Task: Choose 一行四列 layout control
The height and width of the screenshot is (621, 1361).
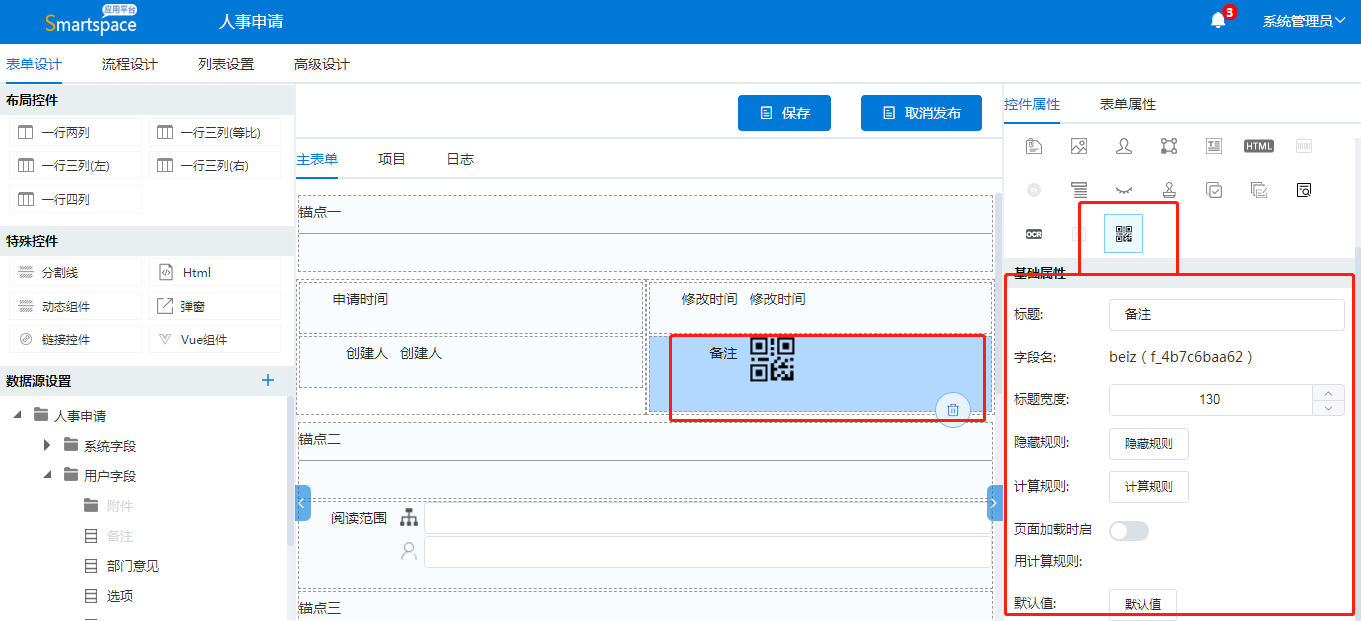Action: pyautogui.click(x=76, y=199)
